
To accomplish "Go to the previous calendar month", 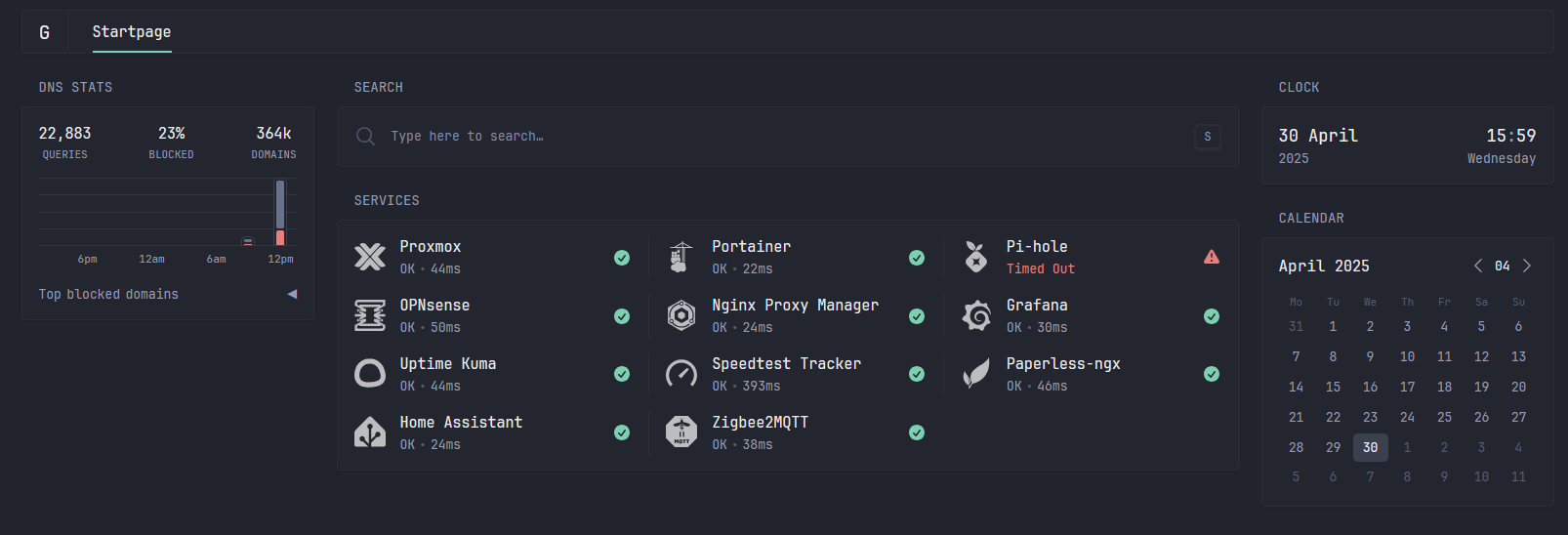I will pos(1478,266).
